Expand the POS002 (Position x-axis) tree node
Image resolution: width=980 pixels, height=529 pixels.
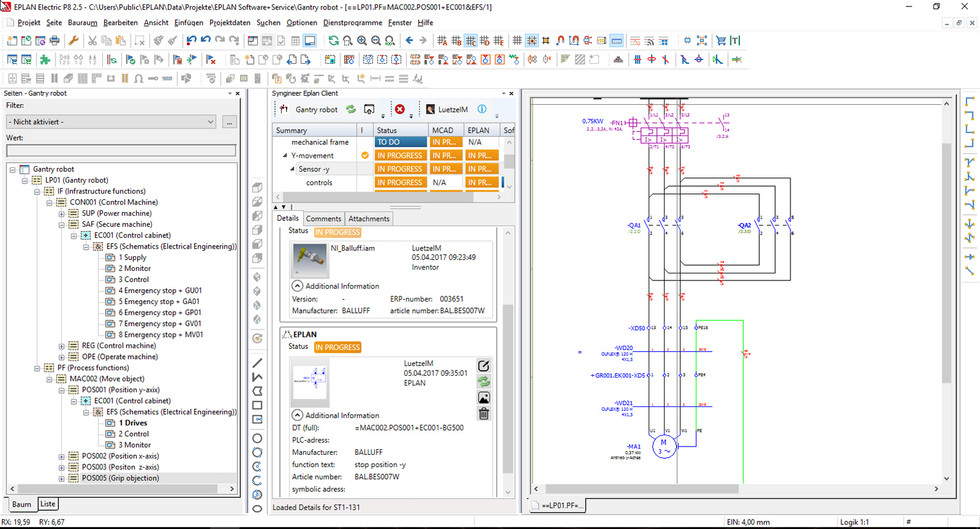coord(61,456)
